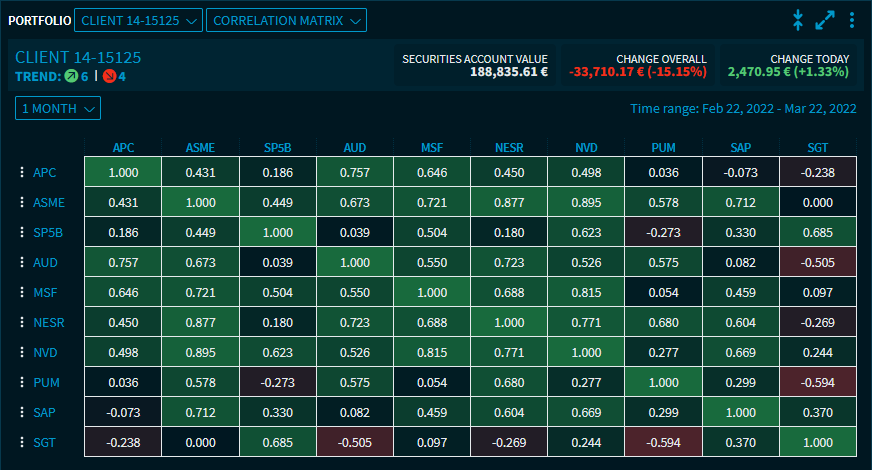Click the red -0.594 PUM/SGT correlation cell
The image size is (872, 470).
click(x=817, y=383)
